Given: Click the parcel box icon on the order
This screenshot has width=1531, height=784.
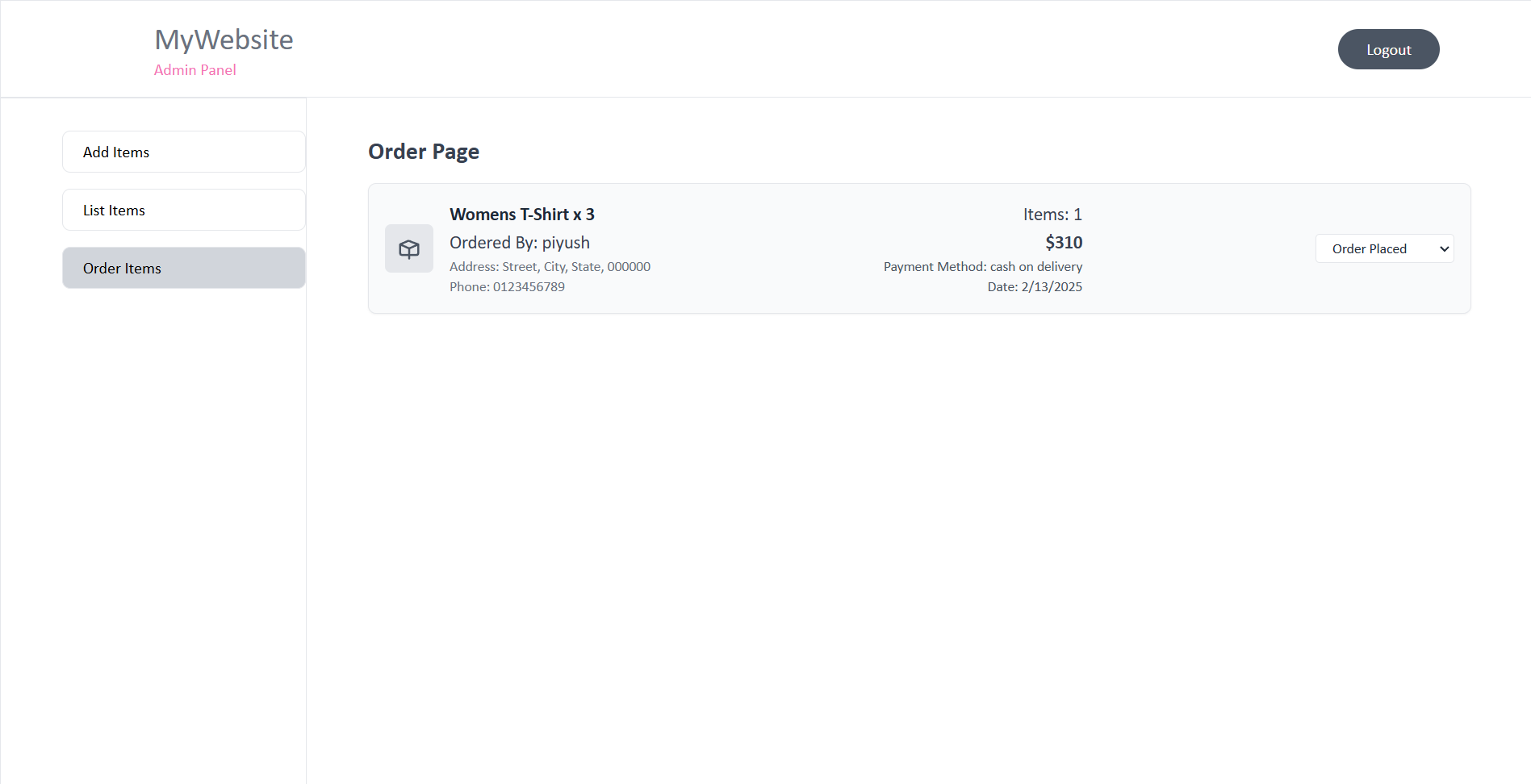Looking at the screenshot, I should pos(409,248).
